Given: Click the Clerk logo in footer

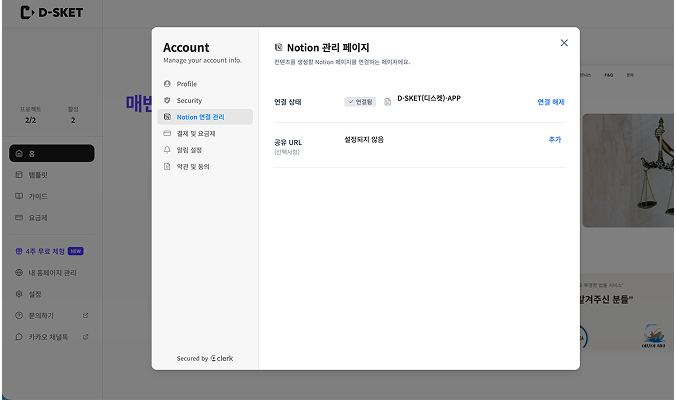Looking at the screenshot, I should [222, 358].
